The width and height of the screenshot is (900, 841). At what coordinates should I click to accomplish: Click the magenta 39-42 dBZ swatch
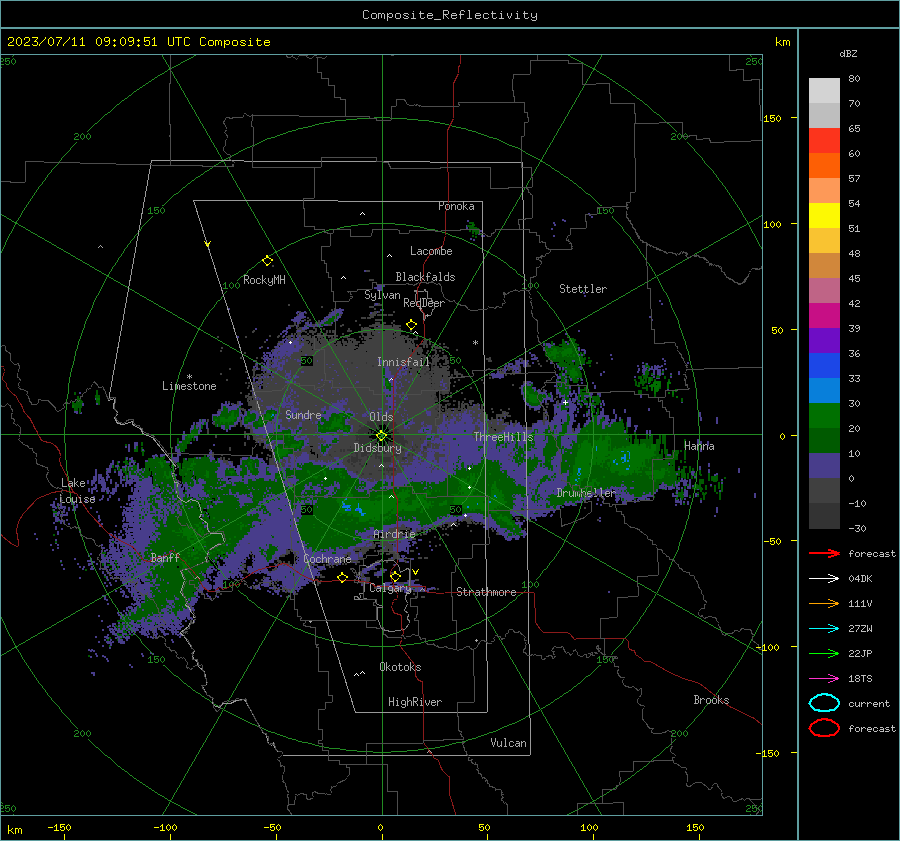click(824, 316)
